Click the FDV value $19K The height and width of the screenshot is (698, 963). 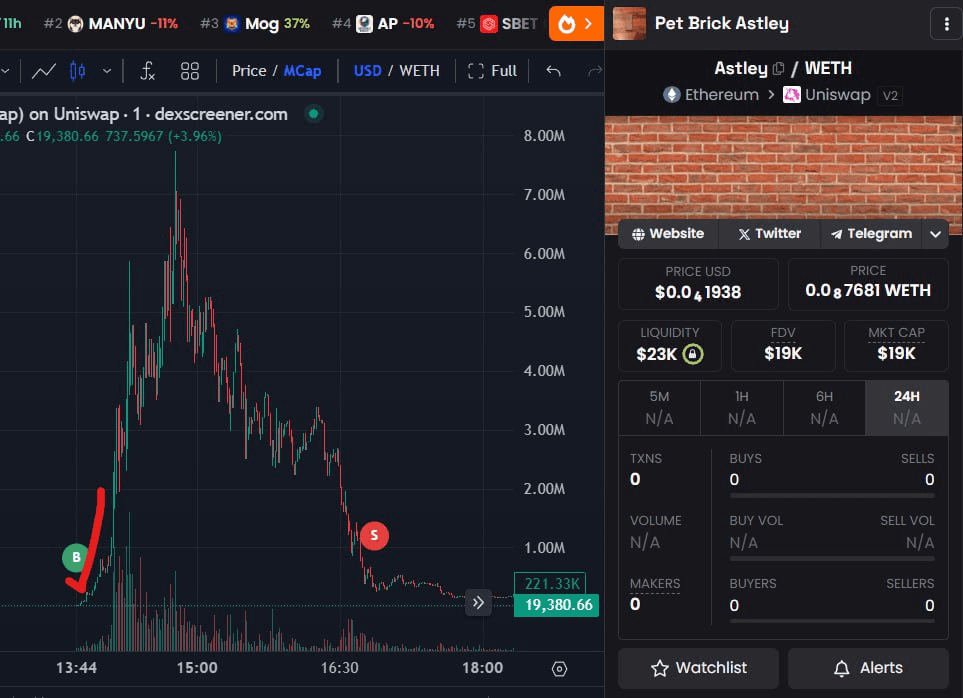[x=783, y=353]
